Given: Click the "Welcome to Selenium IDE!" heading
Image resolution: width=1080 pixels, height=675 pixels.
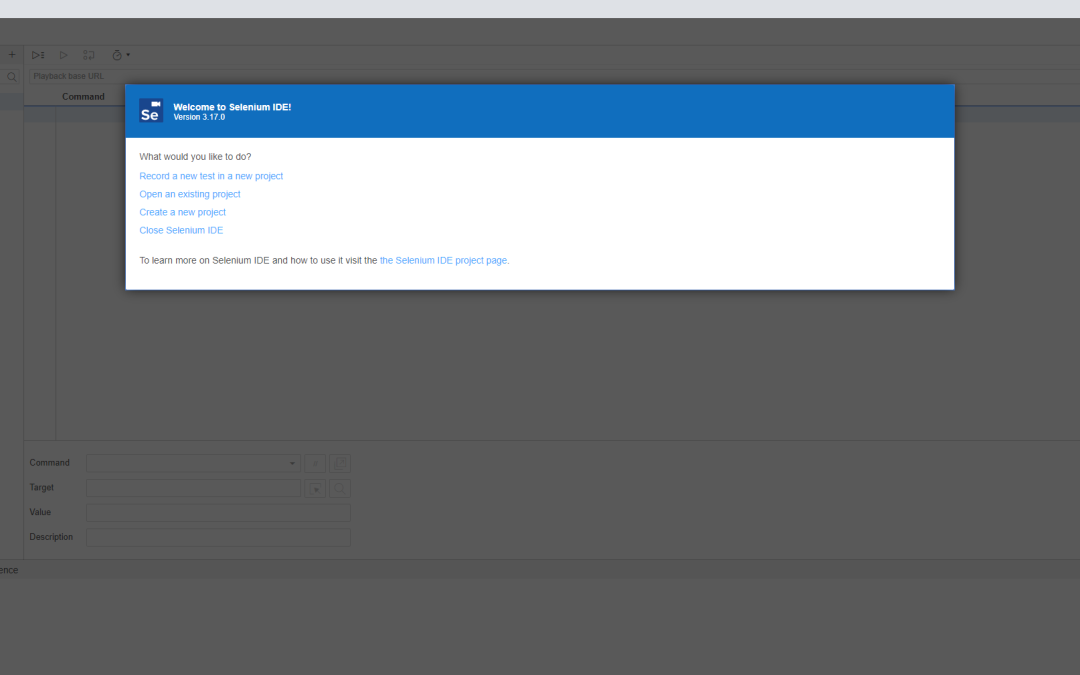Looking at the screenshot, I should point(232,107).
